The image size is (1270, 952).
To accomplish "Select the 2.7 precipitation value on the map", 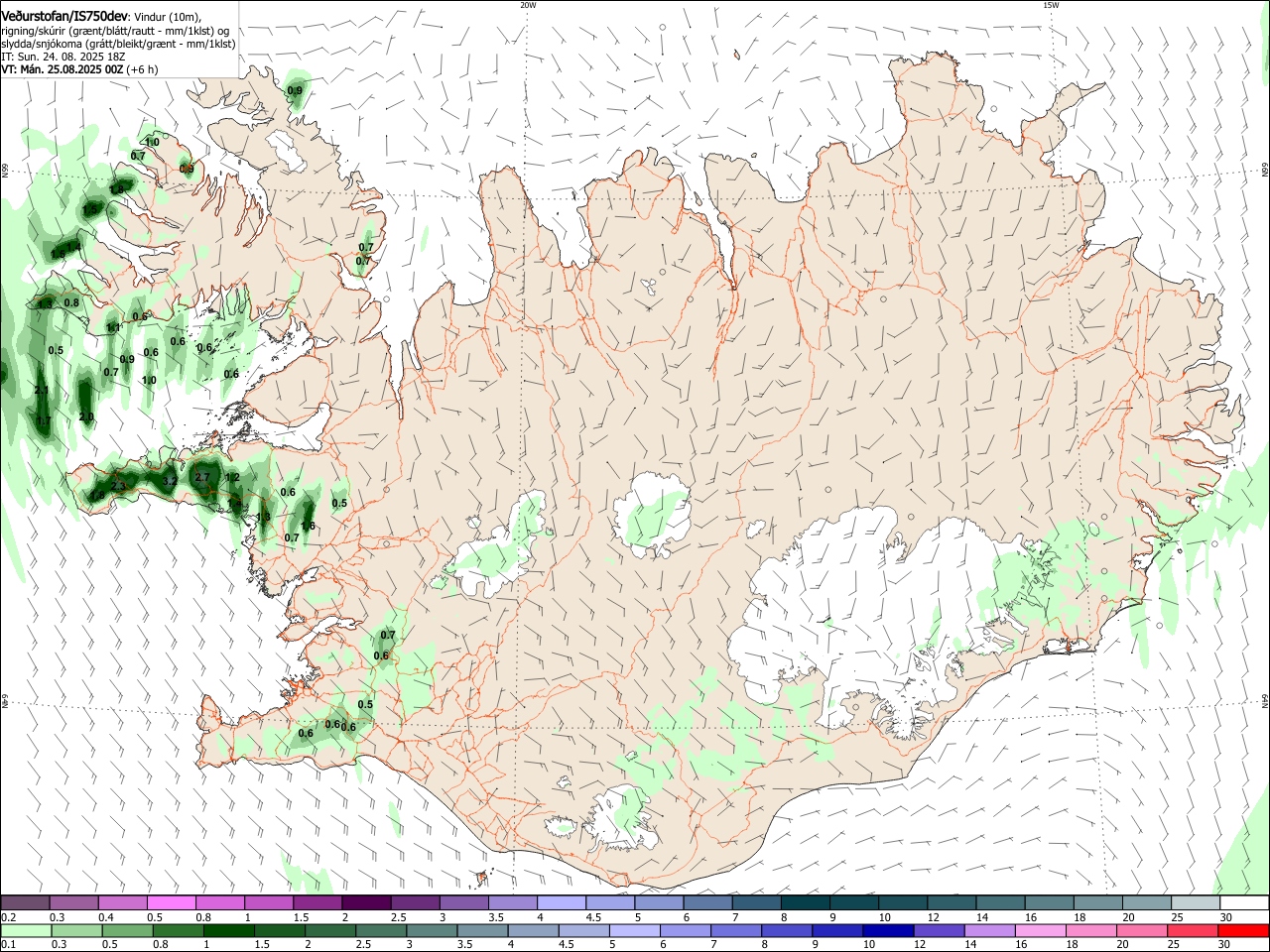I will 202,477.
